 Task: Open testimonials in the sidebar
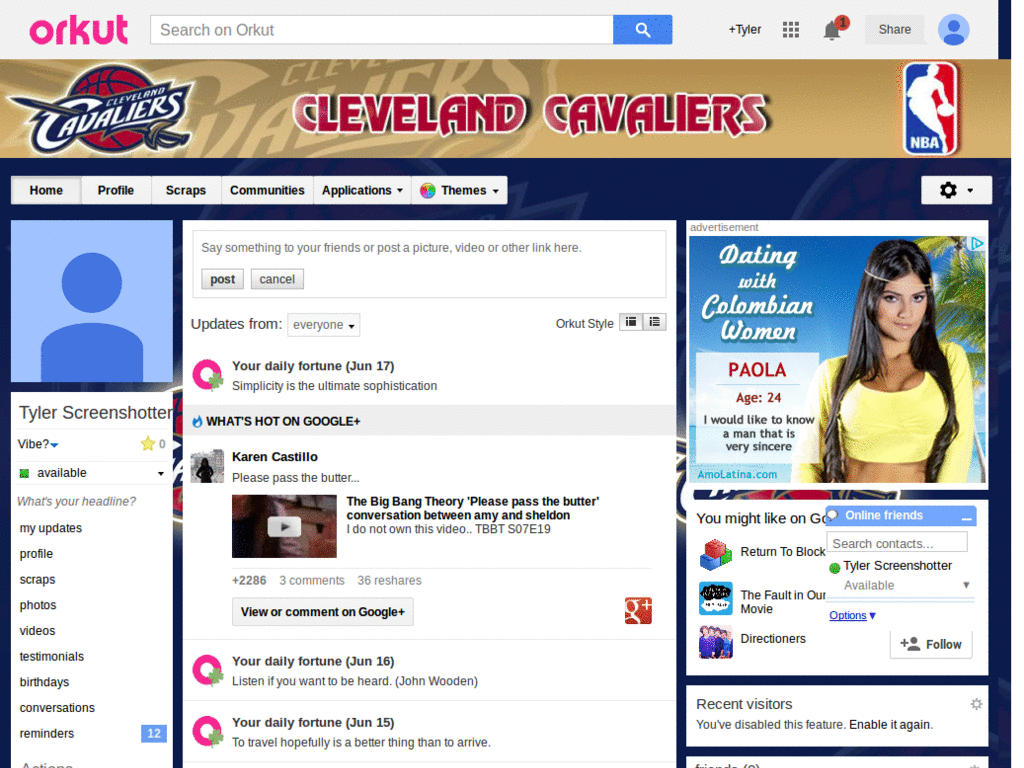click(52, 656)
